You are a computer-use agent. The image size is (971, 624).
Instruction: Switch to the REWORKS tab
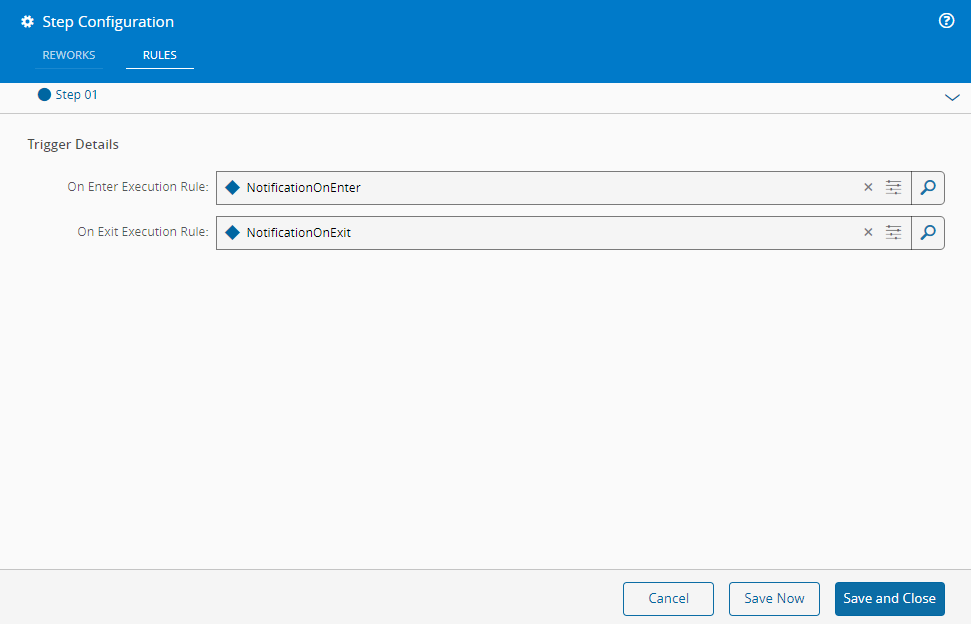[69, 55]
